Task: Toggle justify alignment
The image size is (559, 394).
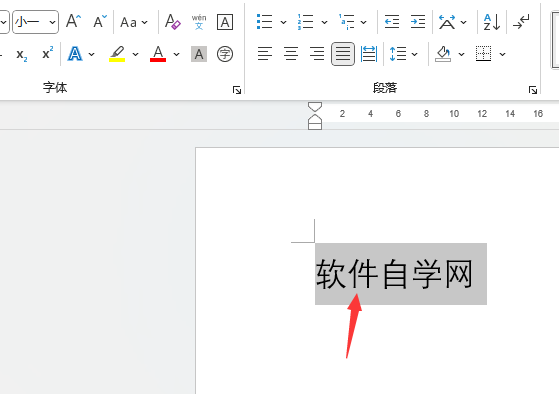Action: [343, 54]
